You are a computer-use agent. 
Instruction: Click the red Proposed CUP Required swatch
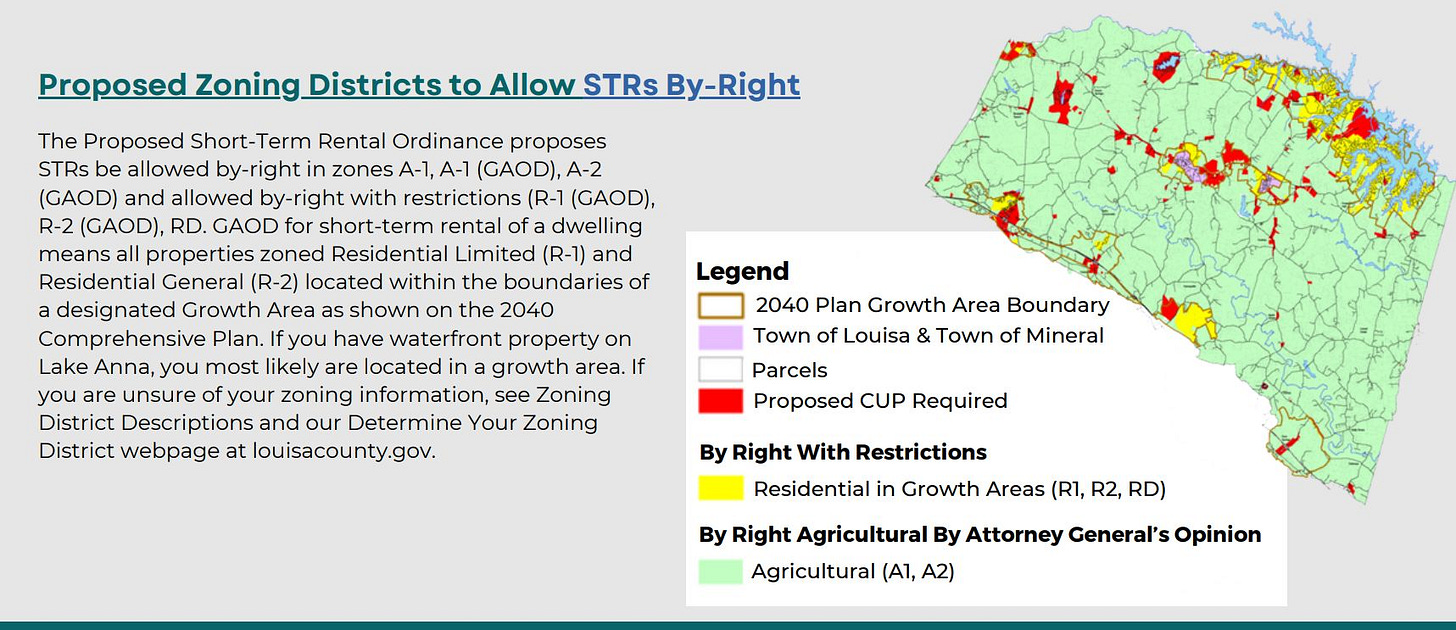tap(720, 401)
